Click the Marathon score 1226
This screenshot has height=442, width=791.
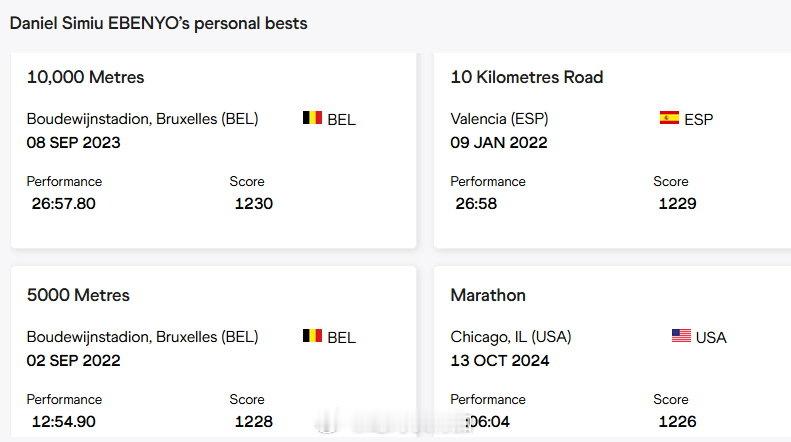[677, 421]
